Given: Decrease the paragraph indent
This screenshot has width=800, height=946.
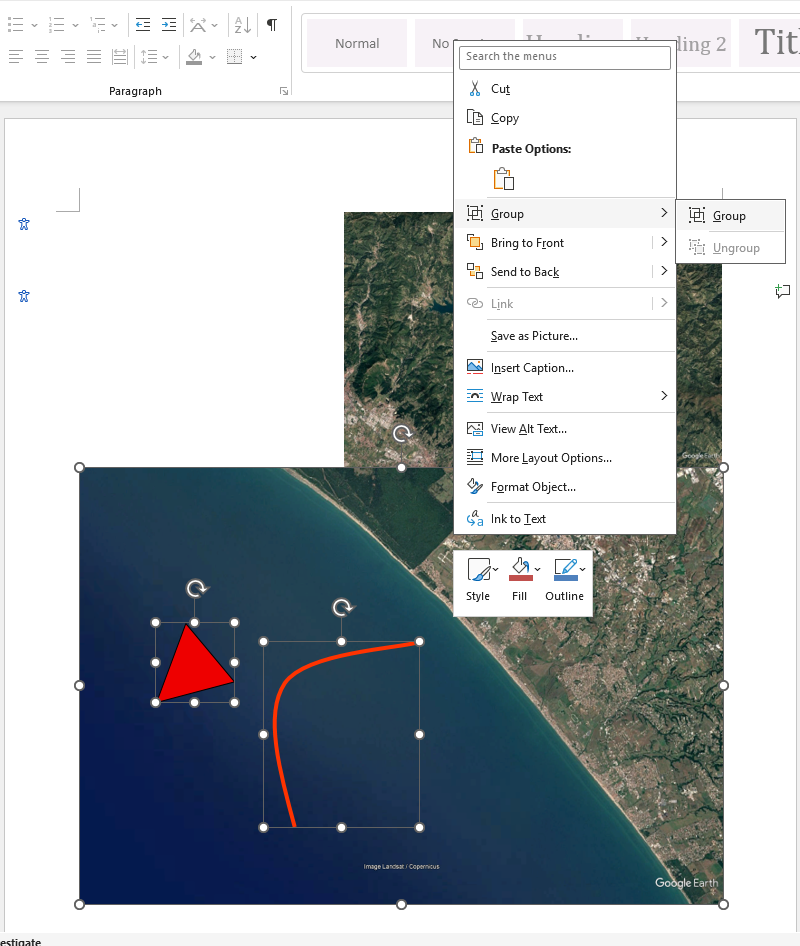Looking at the screenshot, I should (x=143, y=25).
